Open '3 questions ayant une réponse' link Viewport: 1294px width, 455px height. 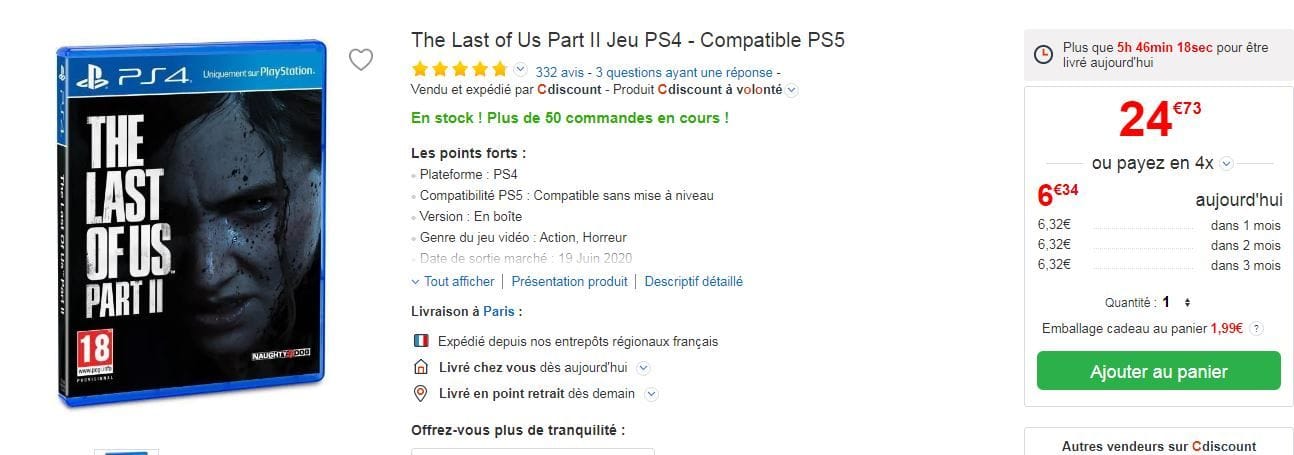point(684,72)
